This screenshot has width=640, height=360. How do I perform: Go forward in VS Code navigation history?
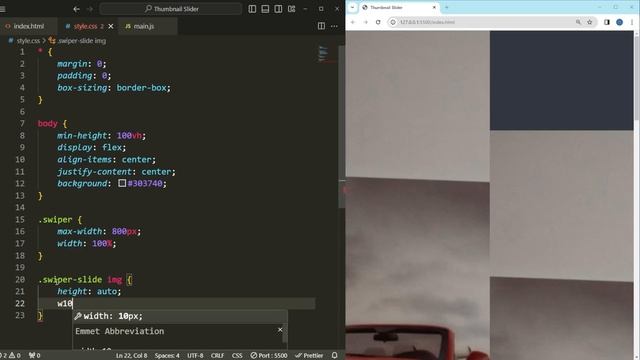[x=90, y=9]
